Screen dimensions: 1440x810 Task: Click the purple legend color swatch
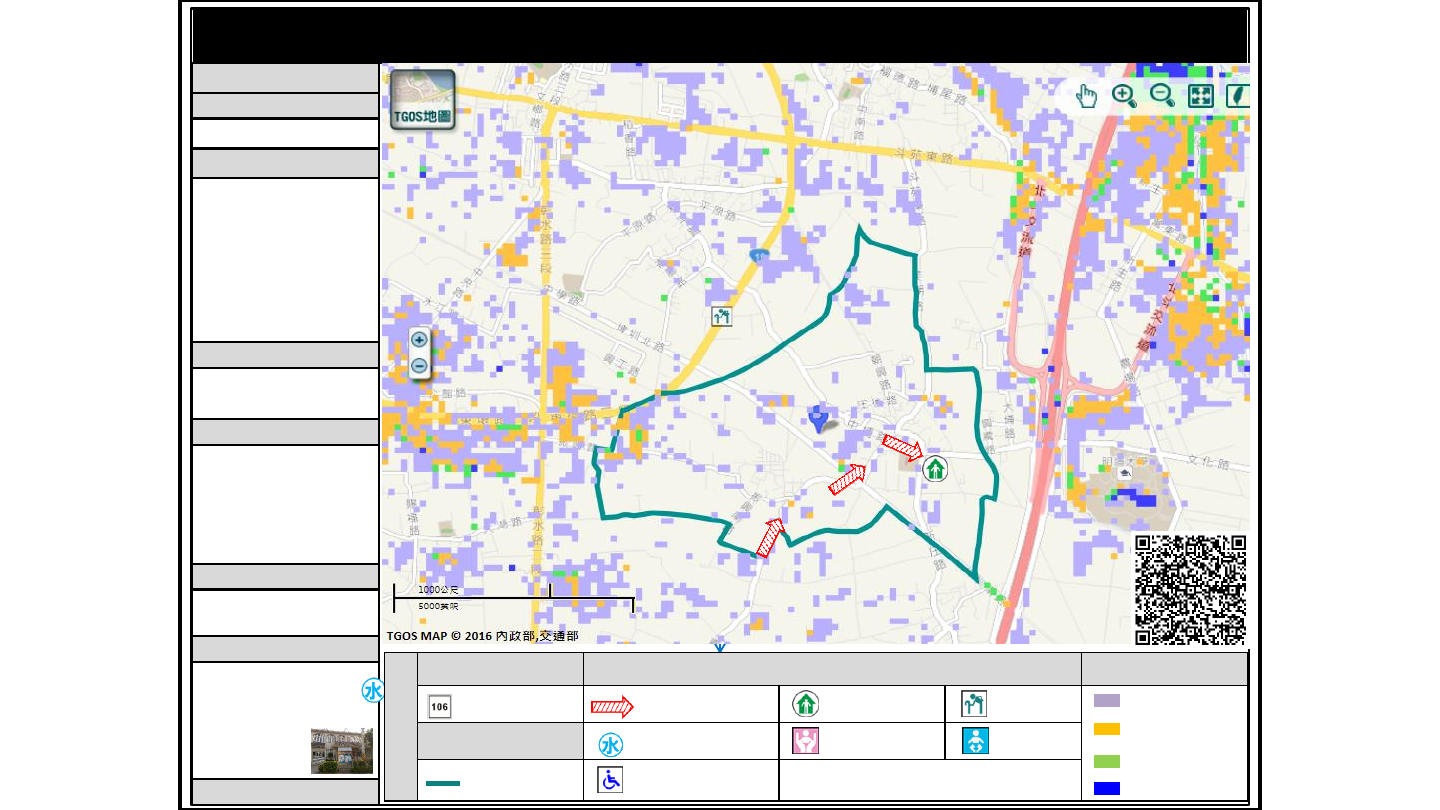[1107, 701]
